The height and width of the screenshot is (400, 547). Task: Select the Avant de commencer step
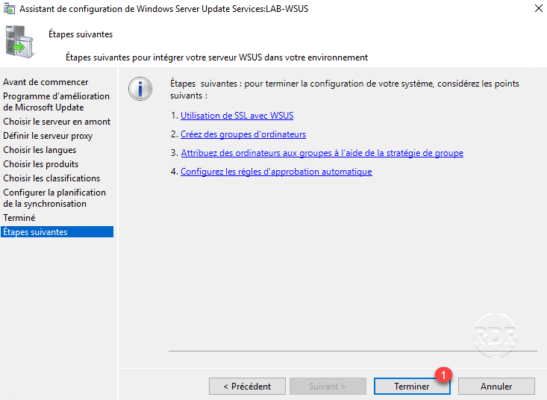tap(46, 82)
